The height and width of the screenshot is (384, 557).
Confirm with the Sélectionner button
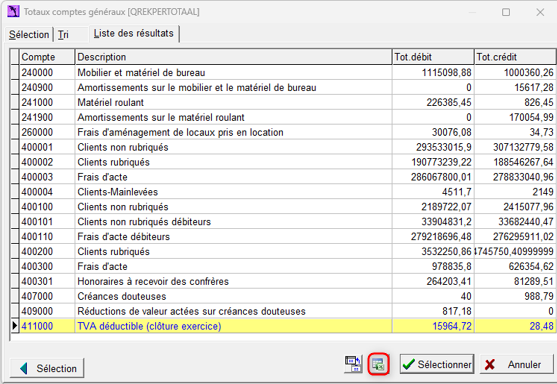437,364
